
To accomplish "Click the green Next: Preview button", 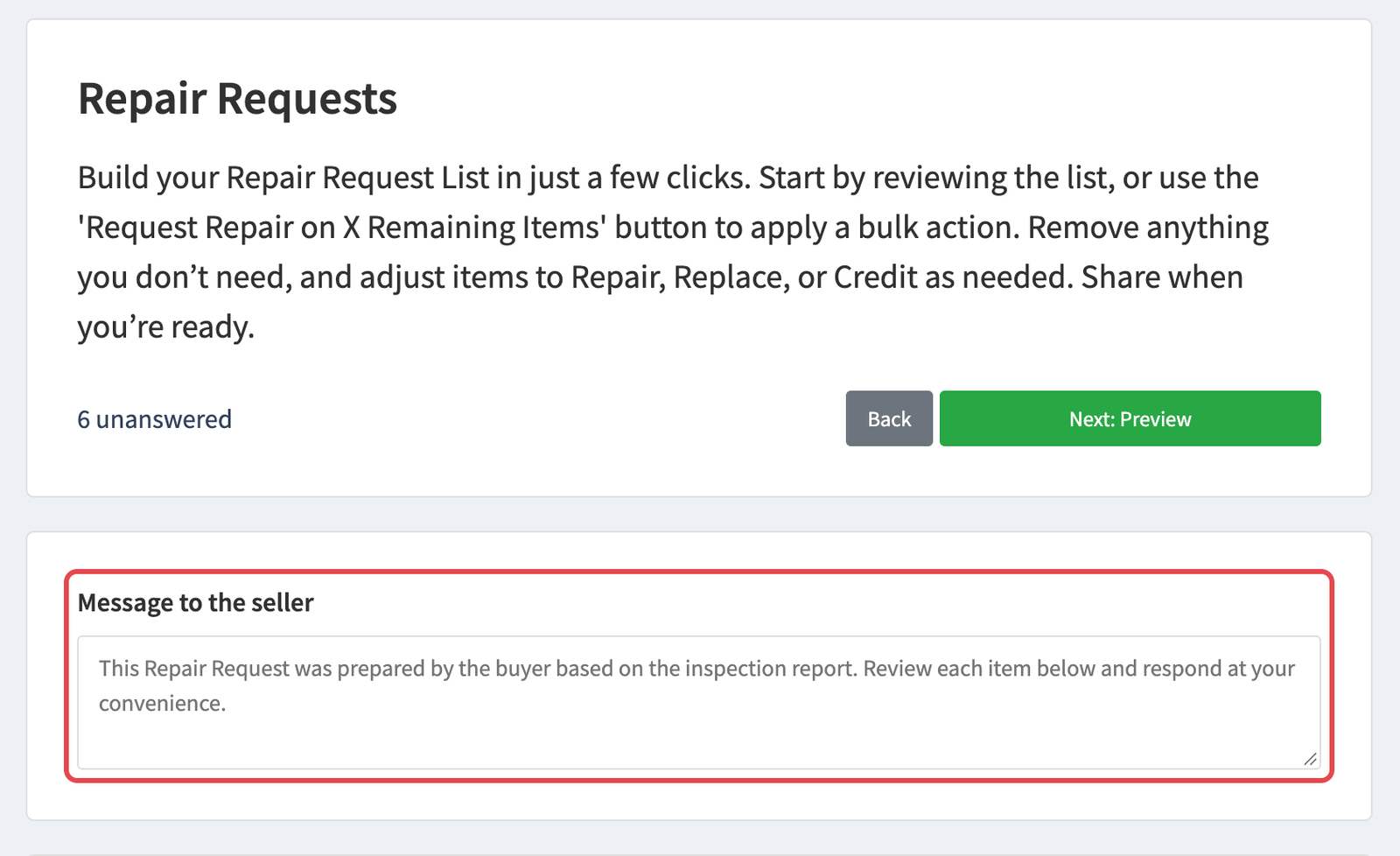I will tap(1130, 418).
